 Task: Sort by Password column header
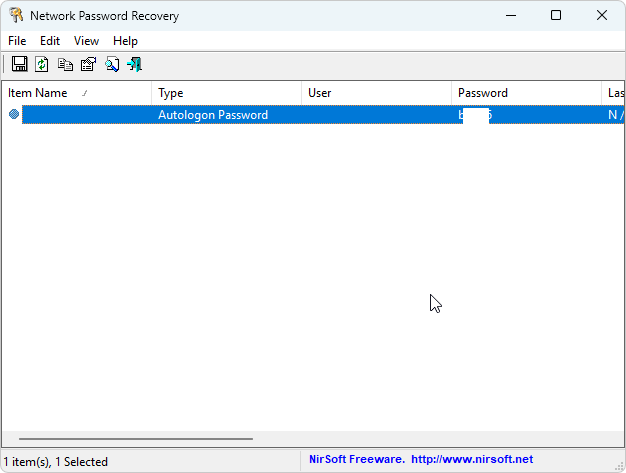tap(527, 93)
